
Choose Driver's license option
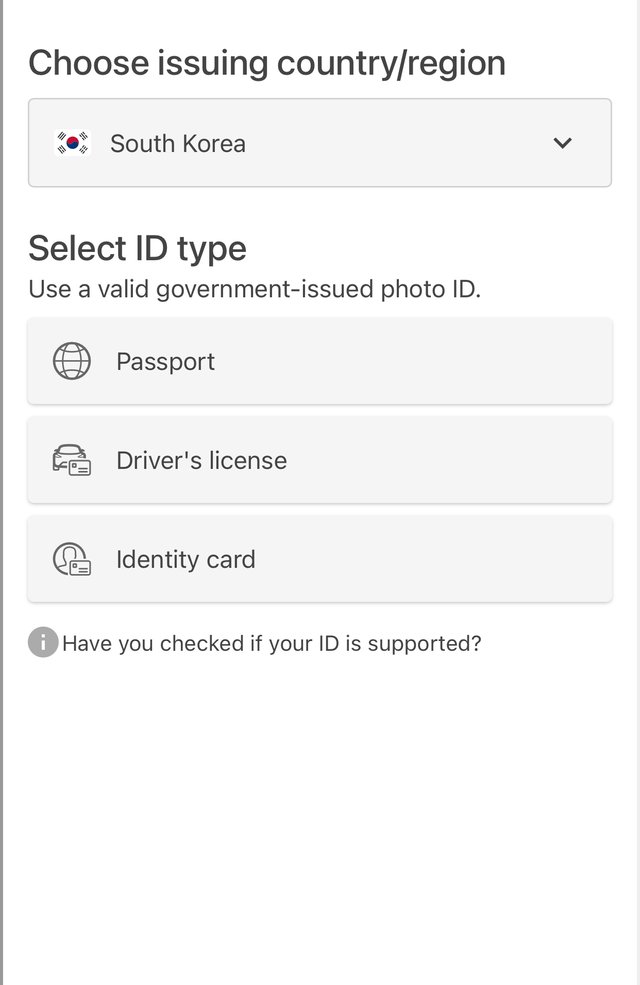[320, 460]
